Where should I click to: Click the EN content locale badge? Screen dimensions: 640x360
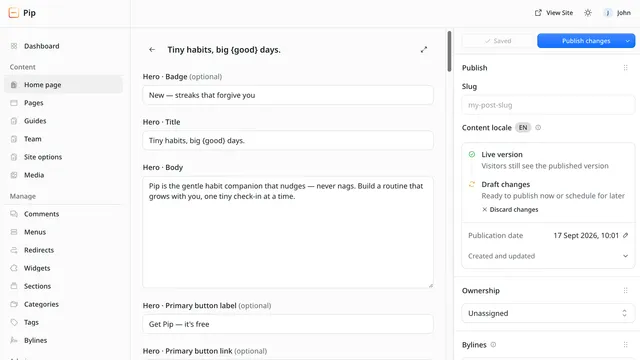[523, 127]
